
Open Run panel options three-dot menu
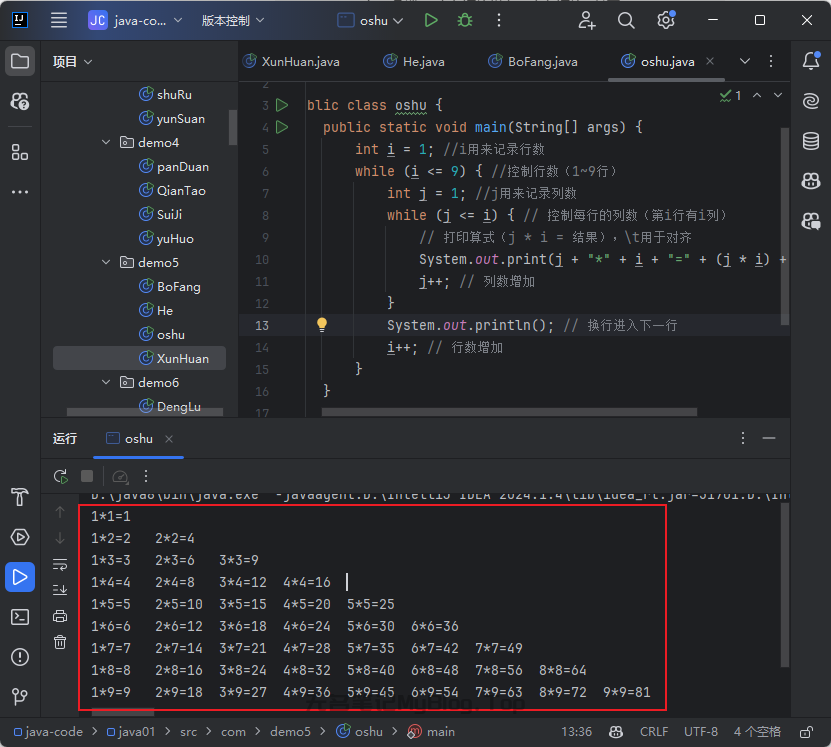(742, 438)
